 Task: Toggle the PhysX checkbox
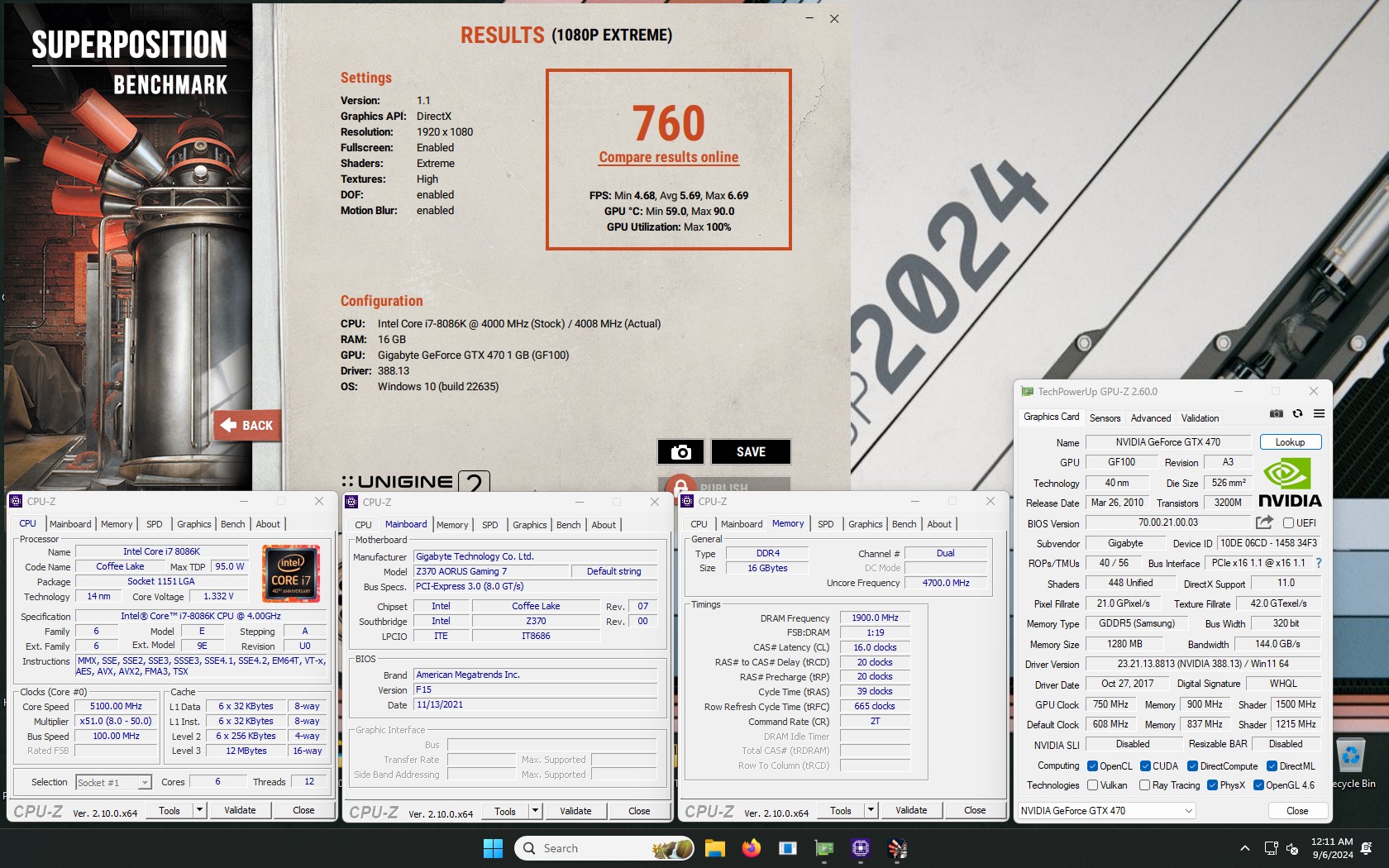pos(1212,785)
